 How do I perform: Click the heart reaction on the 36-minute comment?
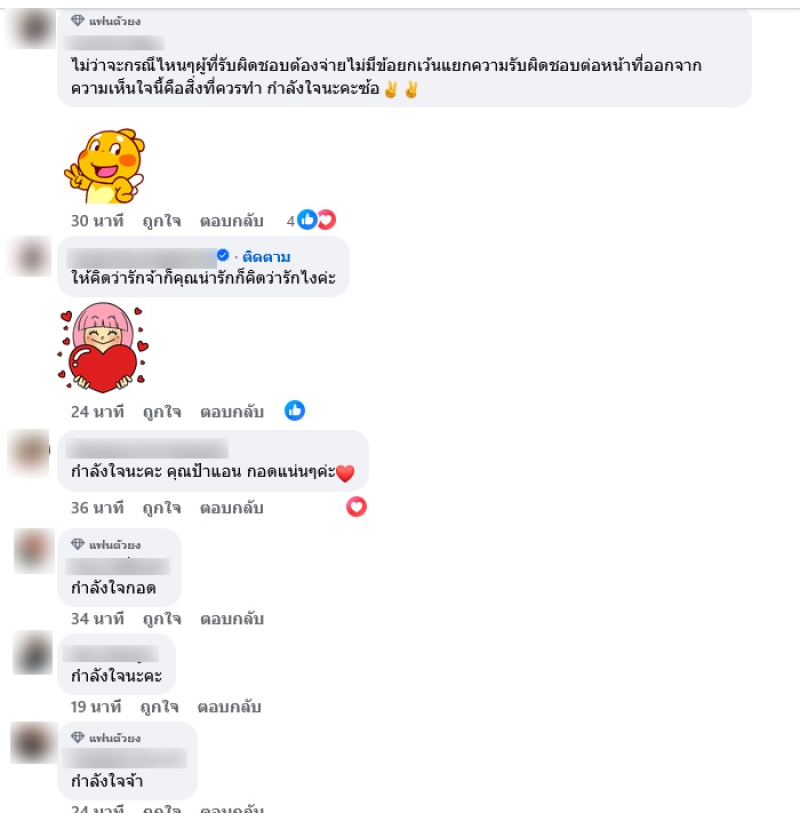(x=356, y=507)
